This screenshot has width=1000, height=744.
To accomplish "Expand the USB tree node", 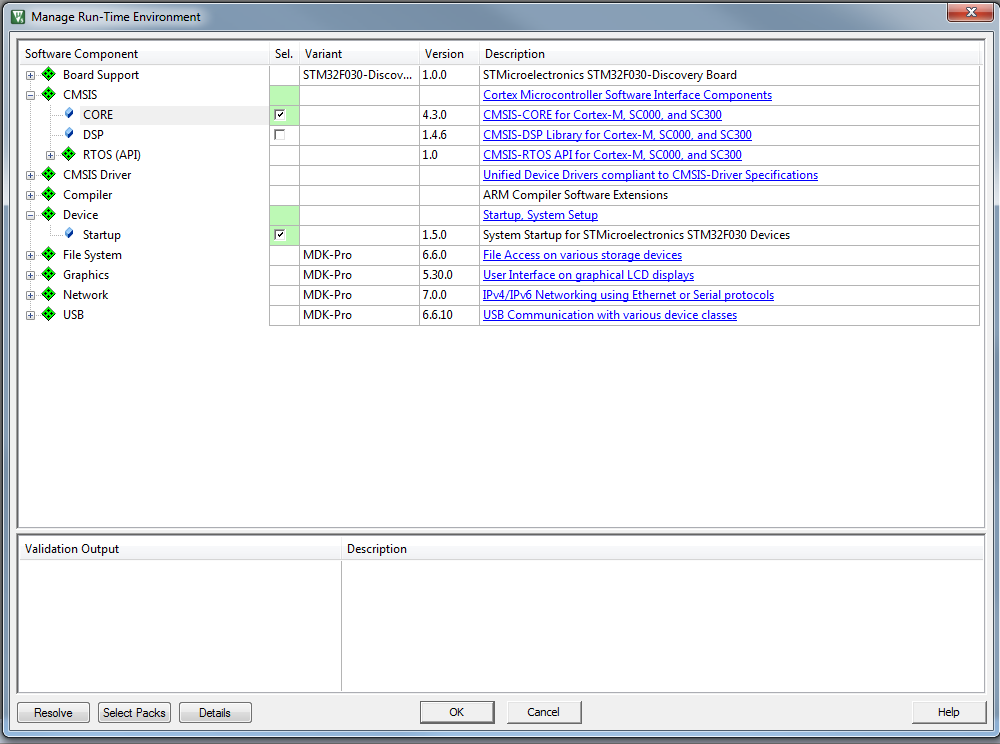I will coord(30,316).
